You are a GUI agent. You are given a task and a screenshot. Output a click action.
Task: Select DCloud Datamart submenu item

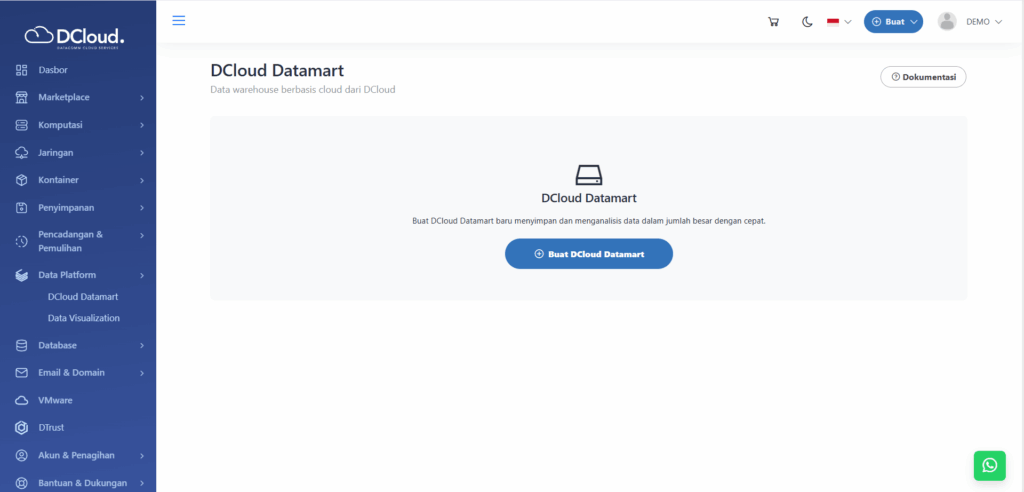pos(83,297)
